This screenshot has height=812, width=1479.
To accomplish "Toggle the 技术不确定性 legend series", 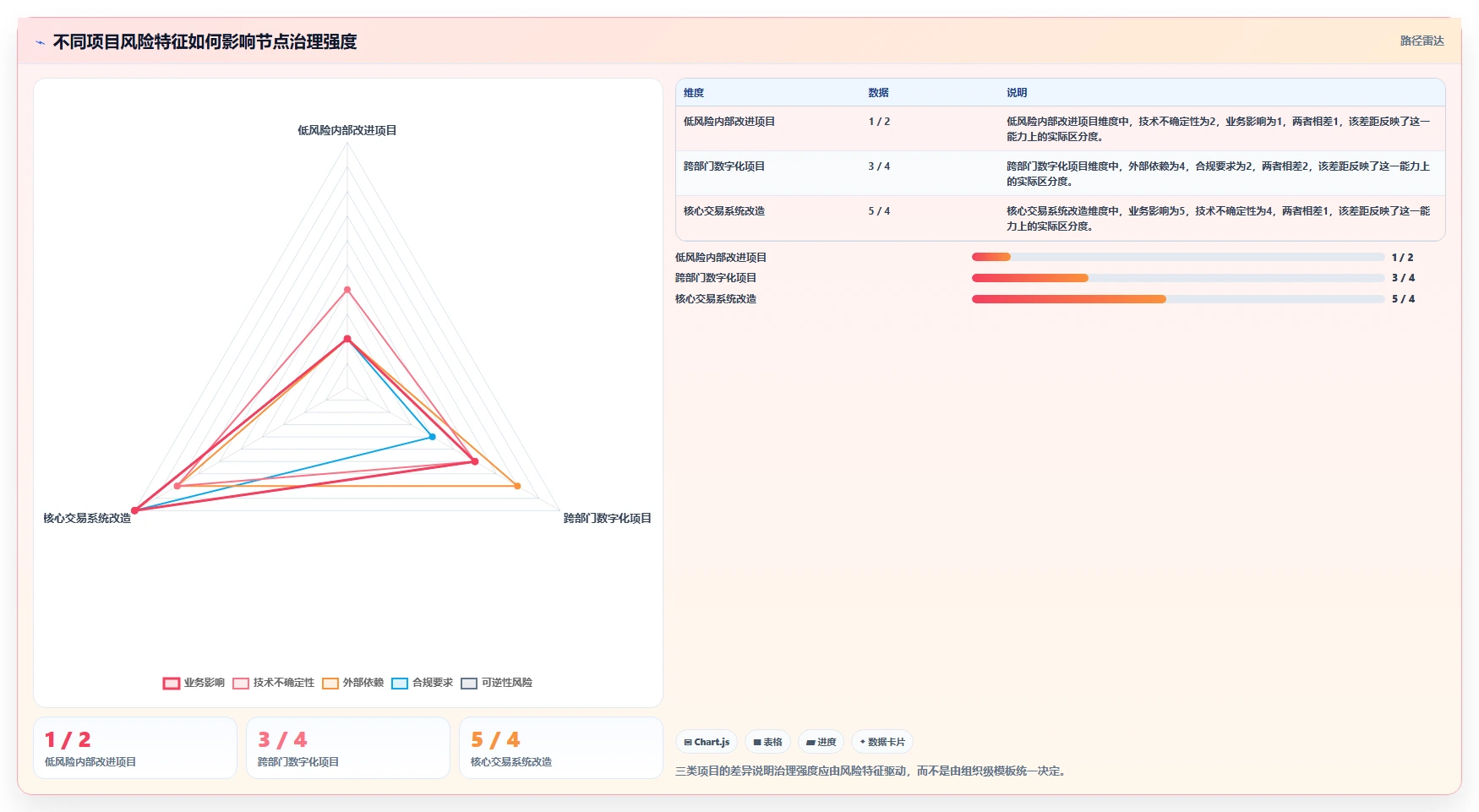I will [x=273, y=683].
